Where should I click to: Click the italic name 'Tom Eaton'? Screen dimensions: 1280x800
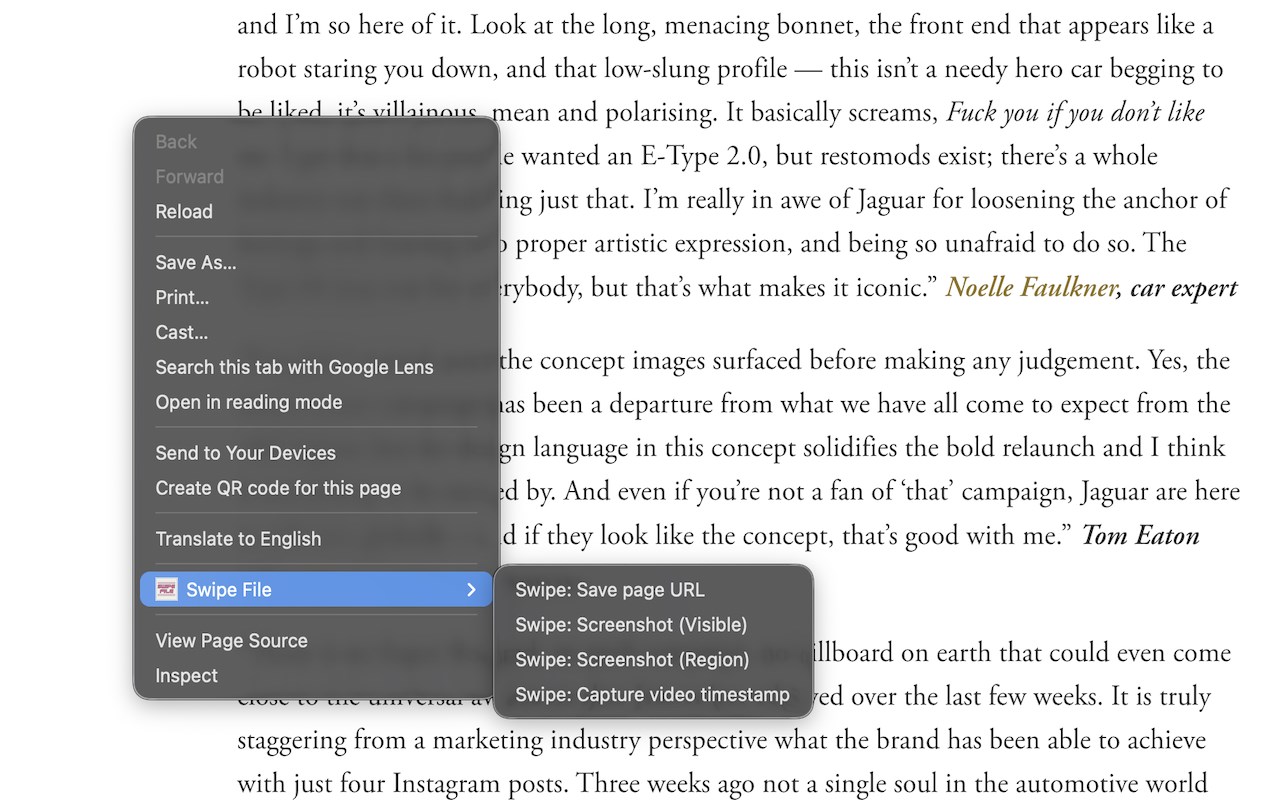click(x=1140, y=536)
